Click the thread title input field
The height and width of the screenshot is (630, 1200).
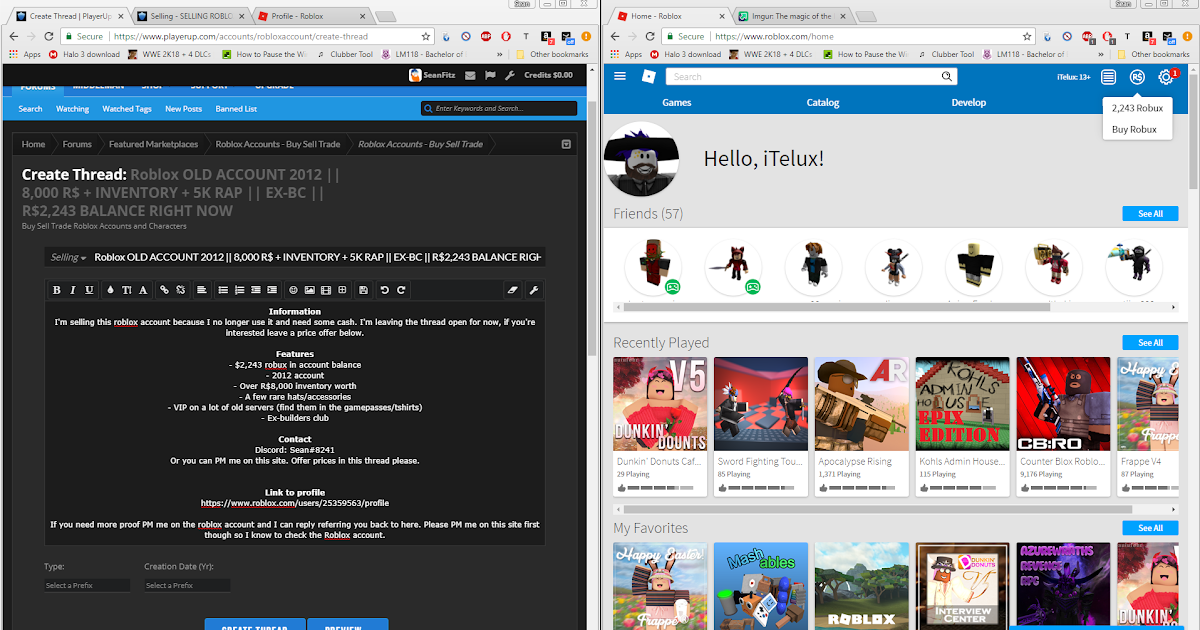click(319, 257)
